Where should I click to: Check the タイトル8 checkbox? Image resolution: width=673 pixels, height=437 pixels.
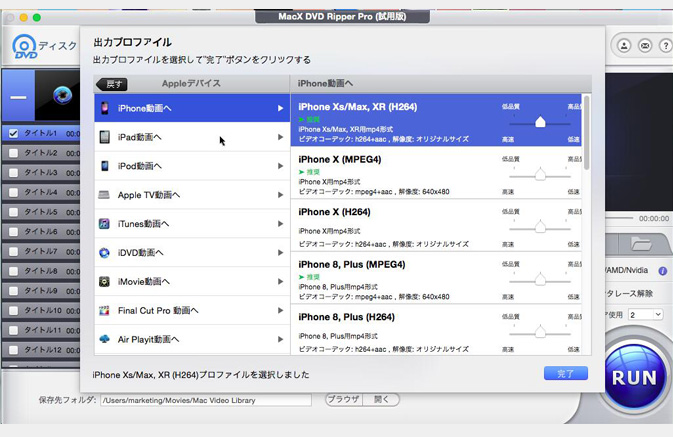click(x=13, y=271)
